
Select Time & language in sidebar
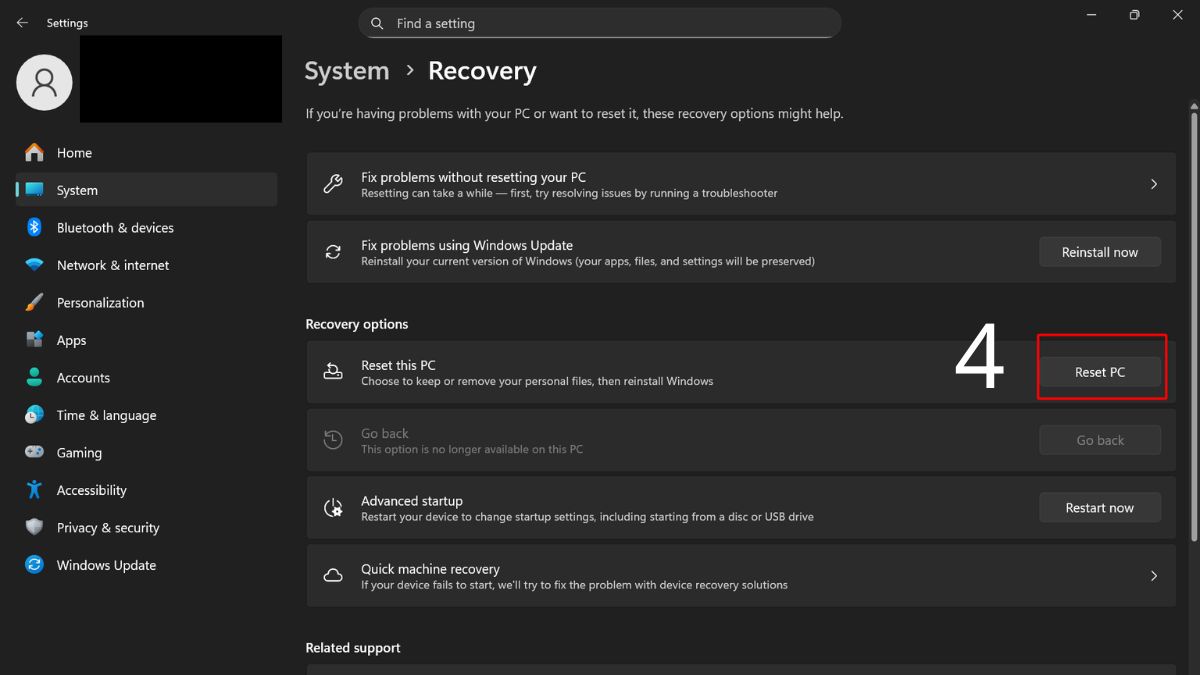[106, 415]
